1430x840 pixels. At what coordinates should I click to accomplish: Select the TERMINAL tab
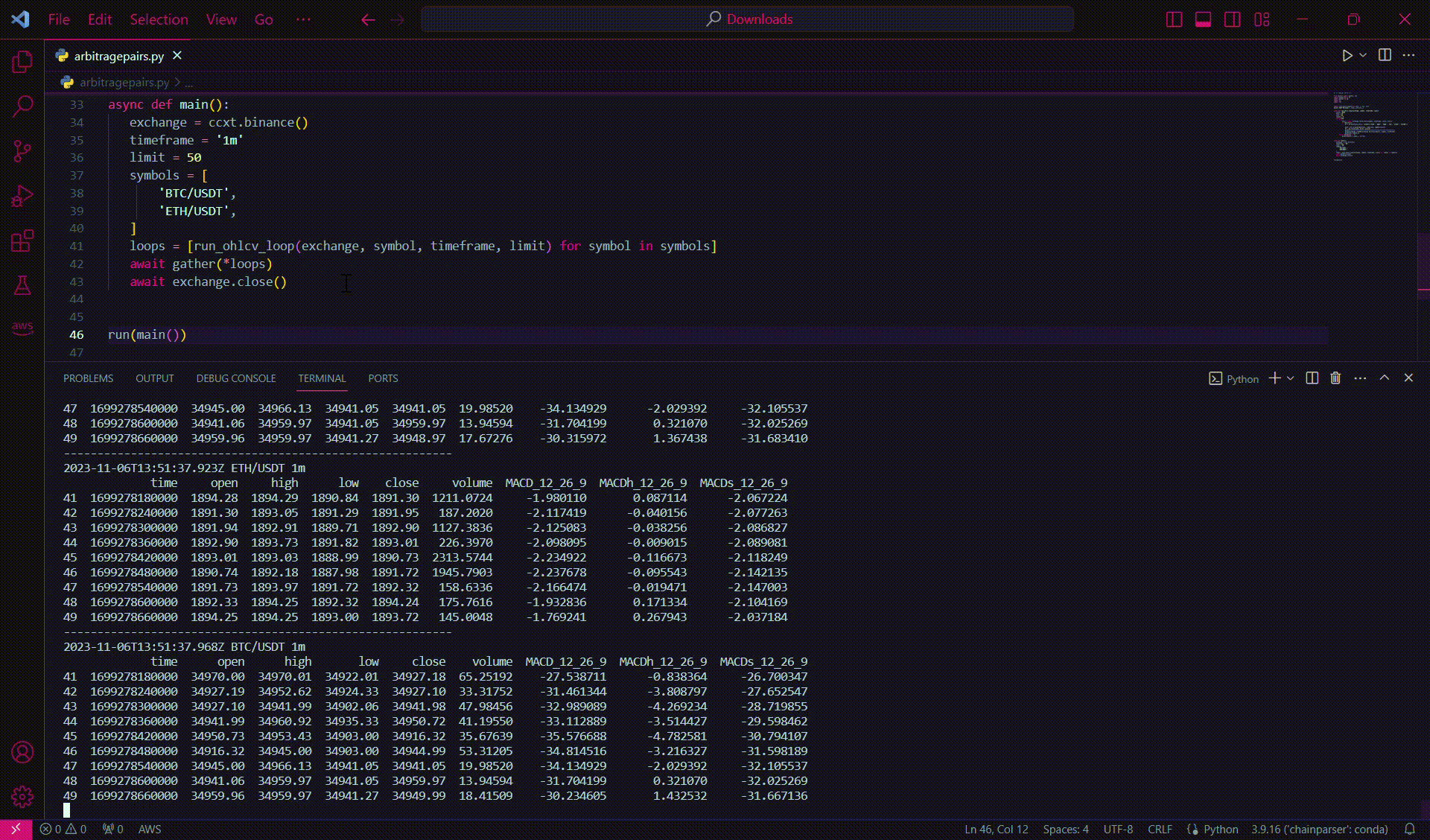click(322, 378)
